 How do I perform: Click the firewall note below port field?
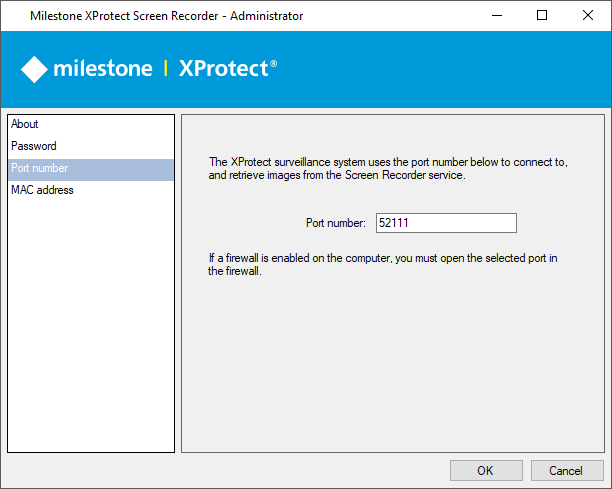382,265
